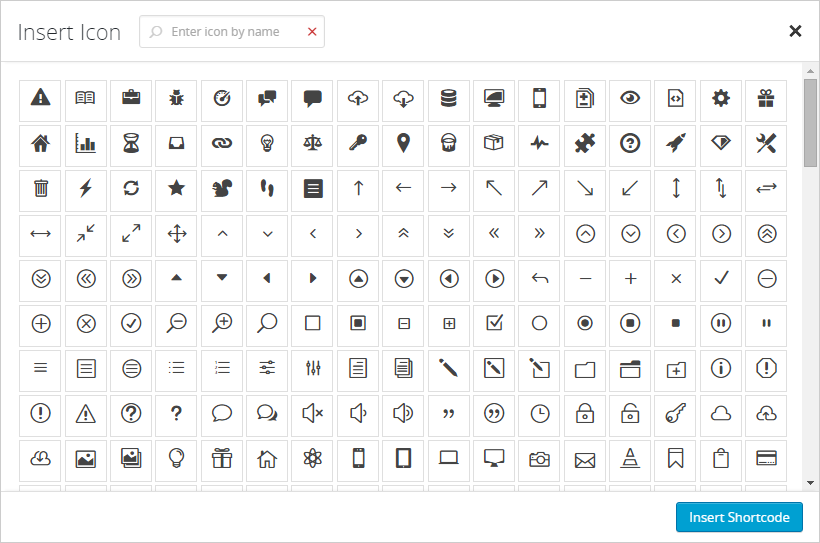Choose the squirrel icon
Screen dimensions: 820x543
pyautogui.click(x=222, y=188)
